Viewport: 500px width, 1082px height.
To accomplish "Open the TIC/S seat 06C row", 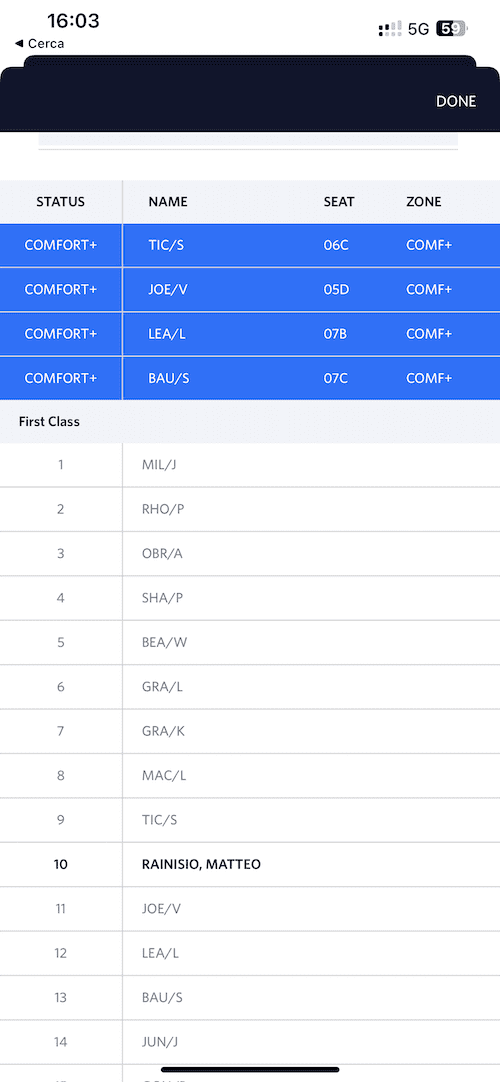I will [250, 245].
